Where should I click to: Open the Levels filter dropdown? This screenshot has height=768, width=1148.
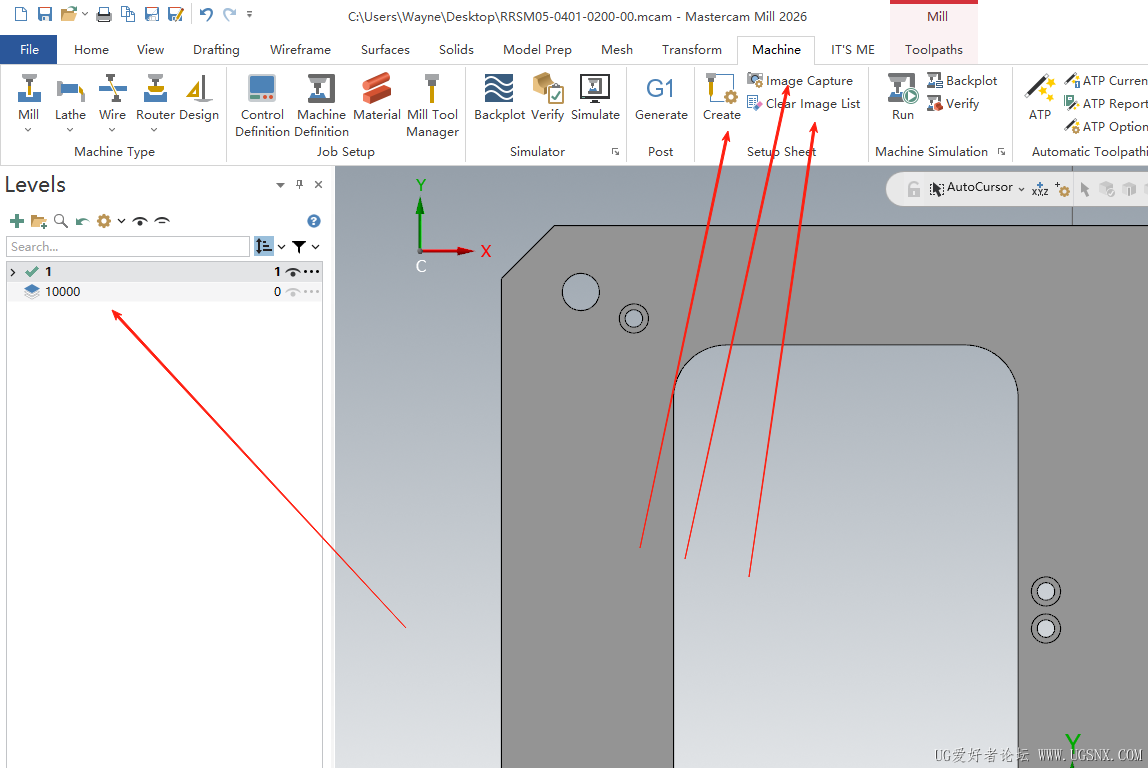tap(316, 247)
